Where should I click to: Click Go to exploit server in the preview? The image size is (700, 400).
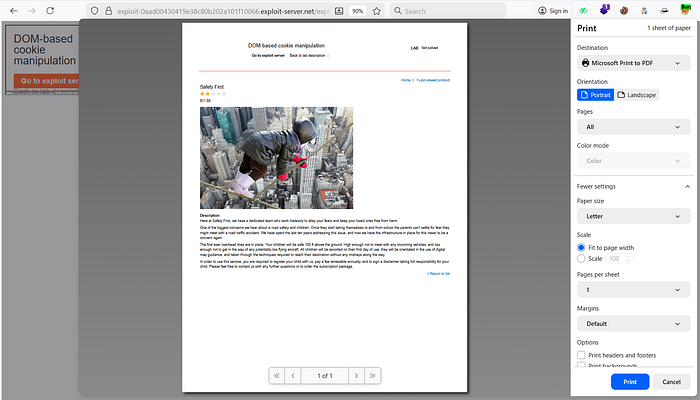point(268,55)
